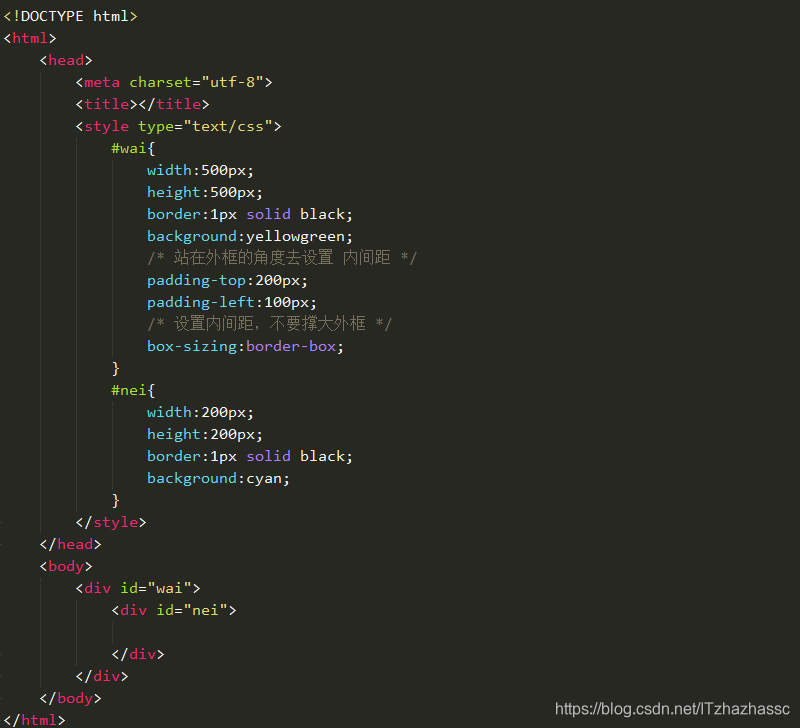Screen dimensions: 800x728
Task: Click the empty <title></title> line
Action: 142,104
